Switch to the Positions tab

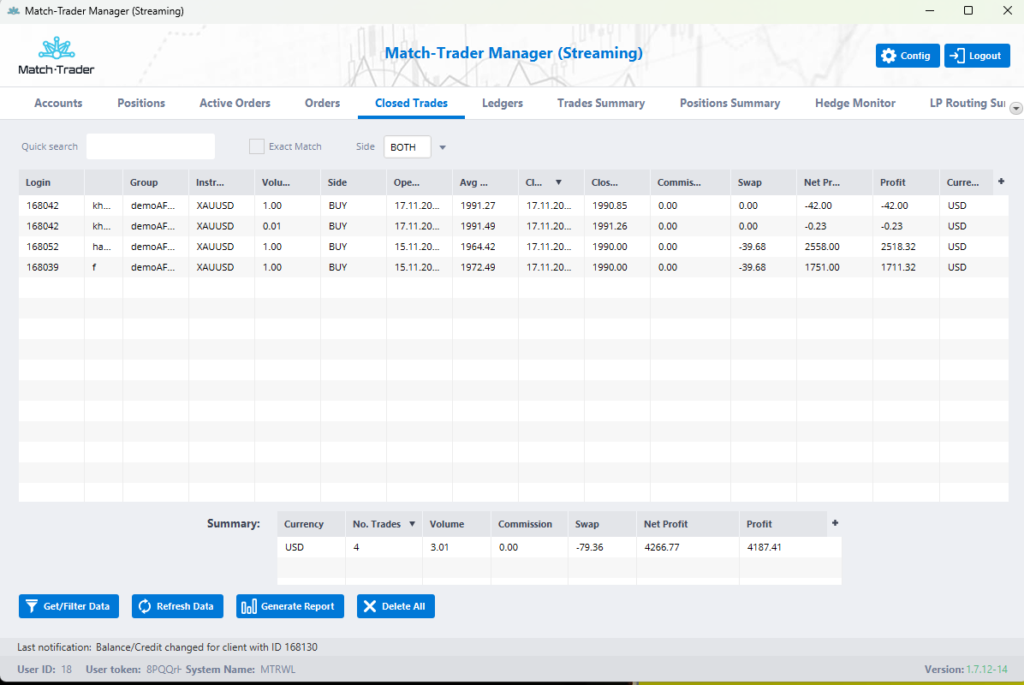141,103
